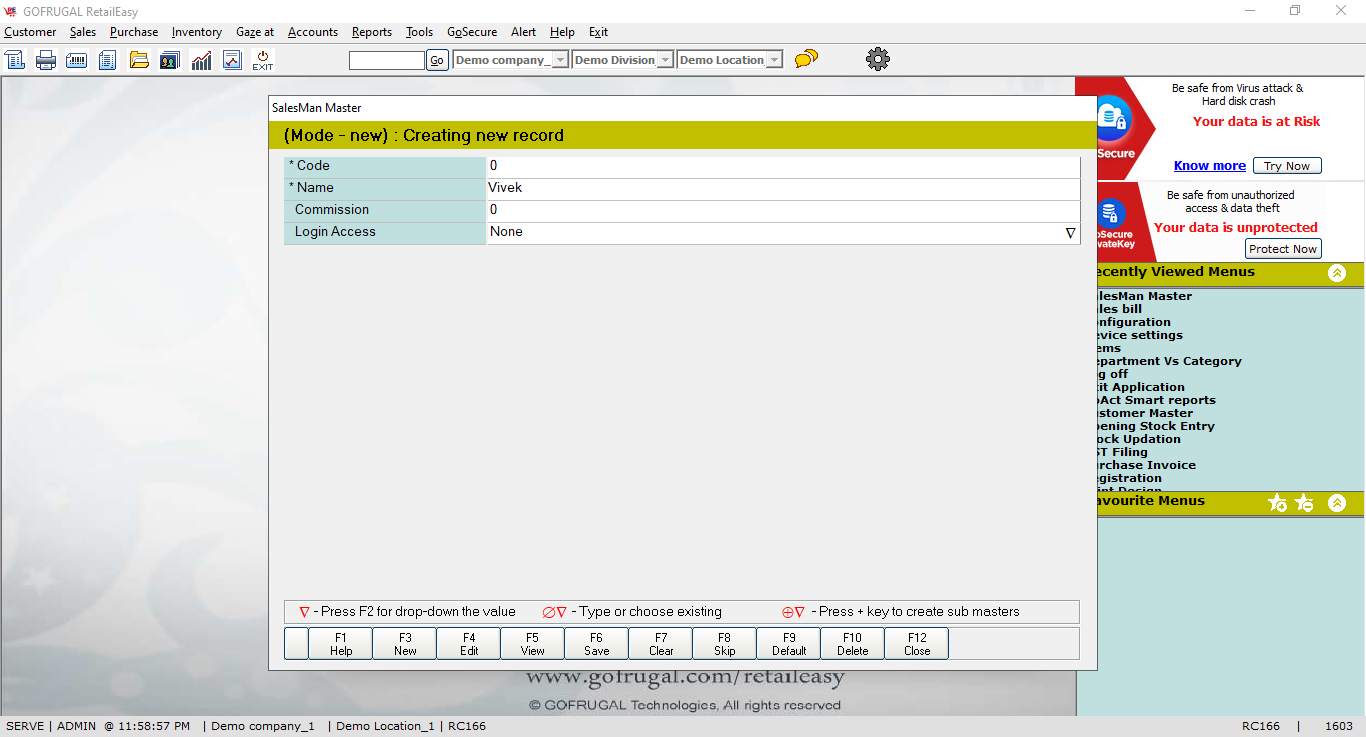The image size is (1366, 737).
Task: Open the GoSecure menu
Action: (472, 32)
